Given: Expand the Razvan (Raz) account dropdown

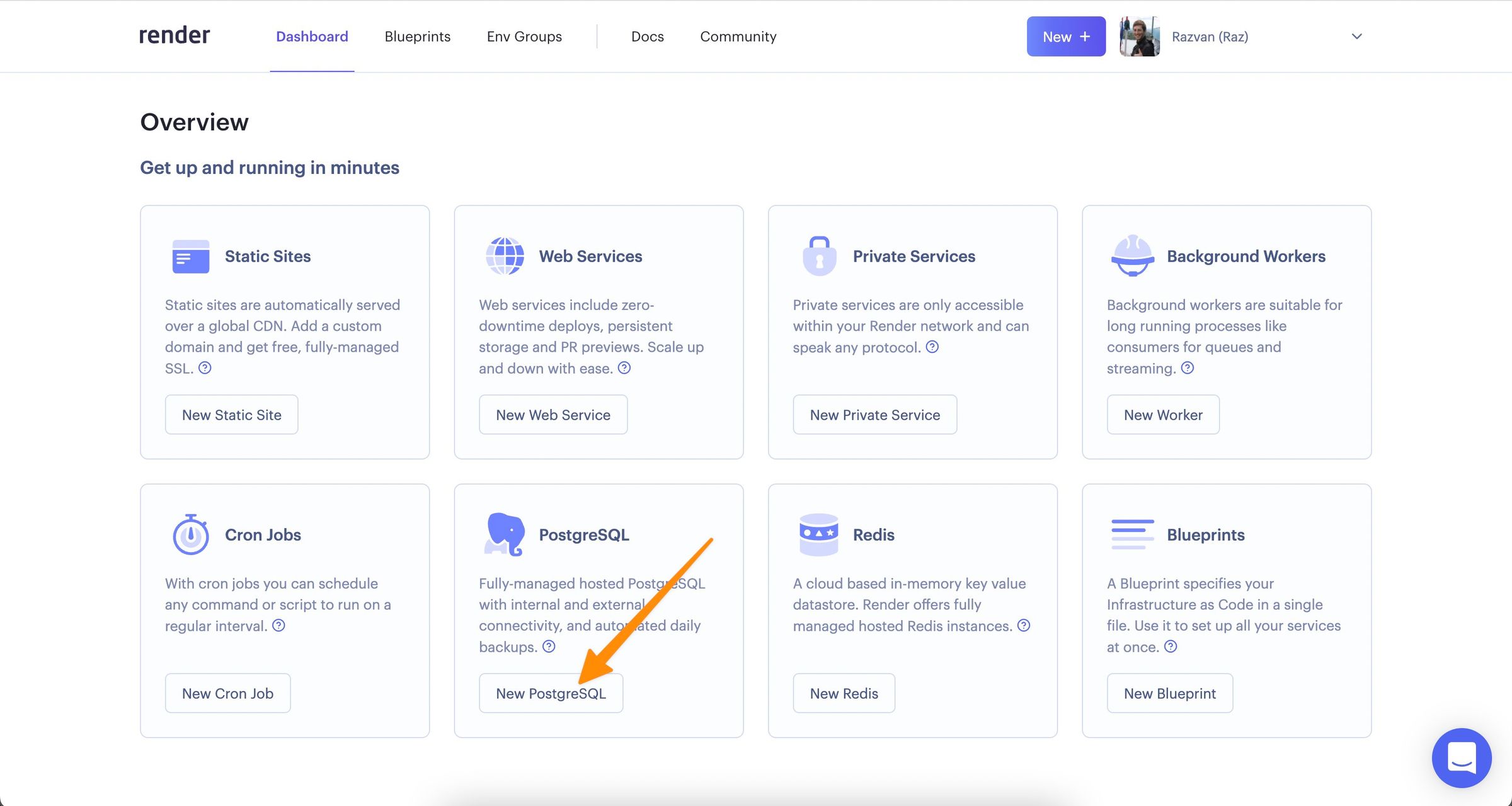Looking at the screenshot, I should (1356, 37).
